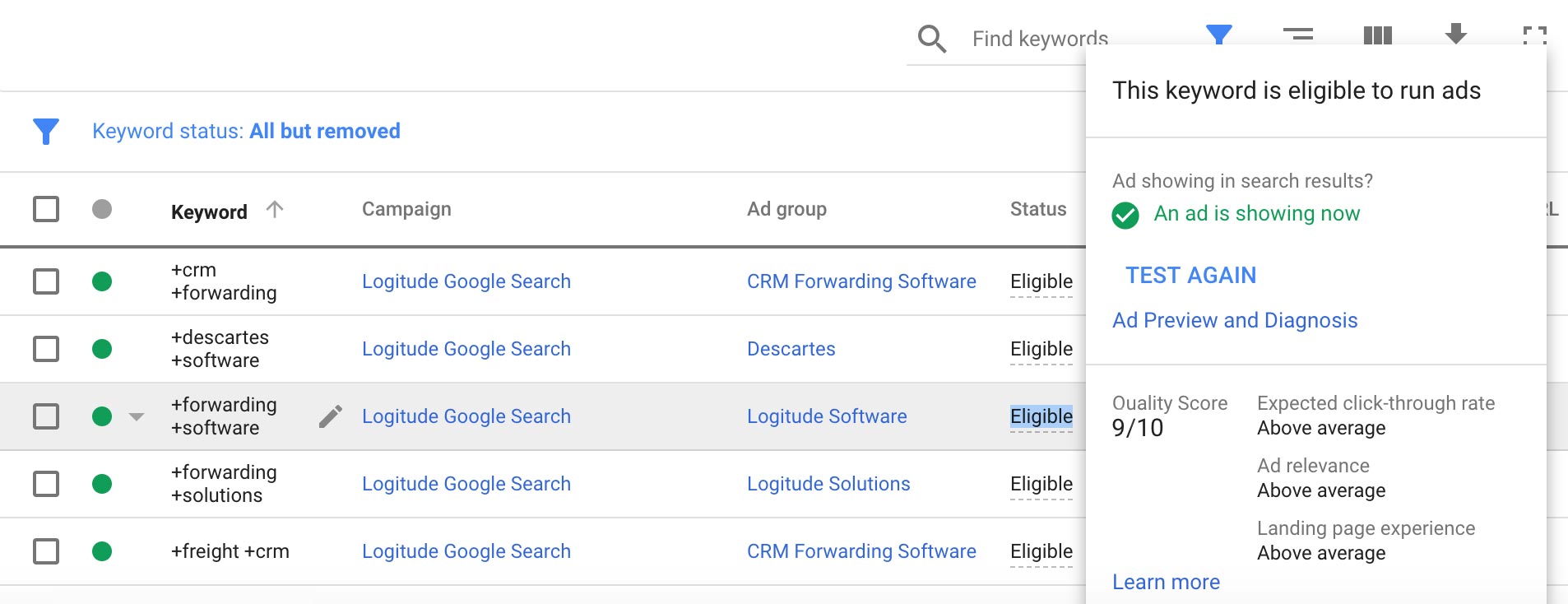Click An ad is showing now text
Image resolution: width=1568 pixels, height=604 pixels.
point(1256,214)
